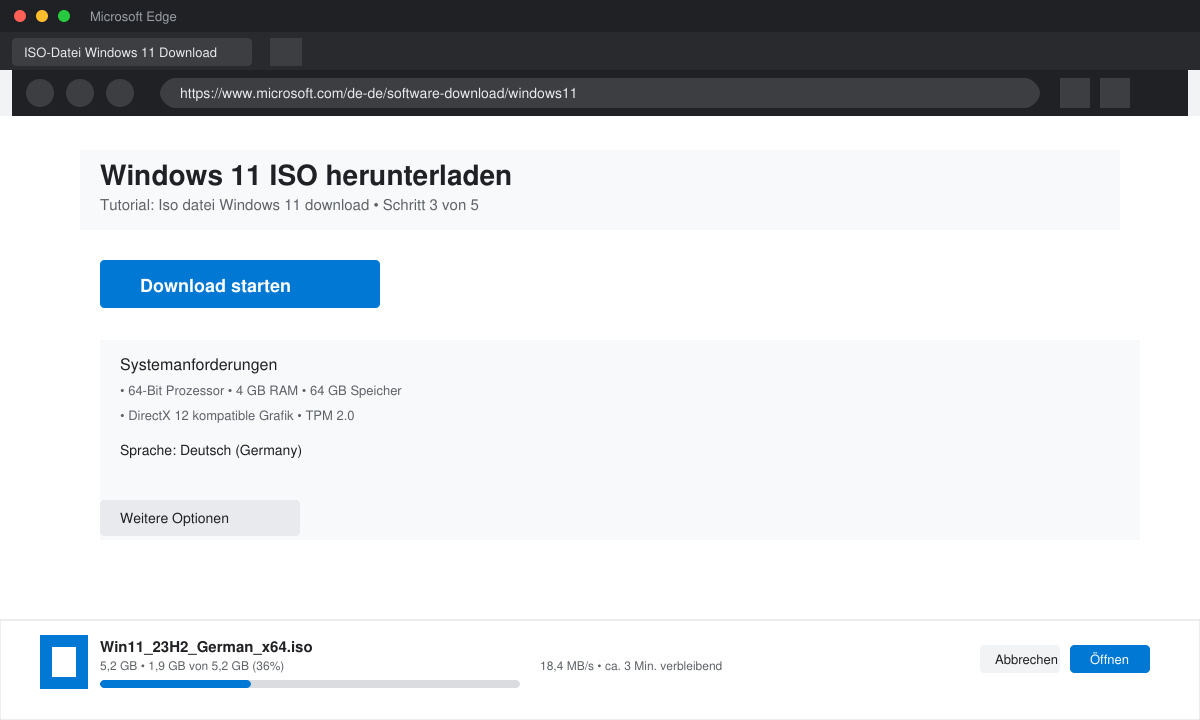Click the 18,4 MB/s remaining time status

click(x=631, y=665)
